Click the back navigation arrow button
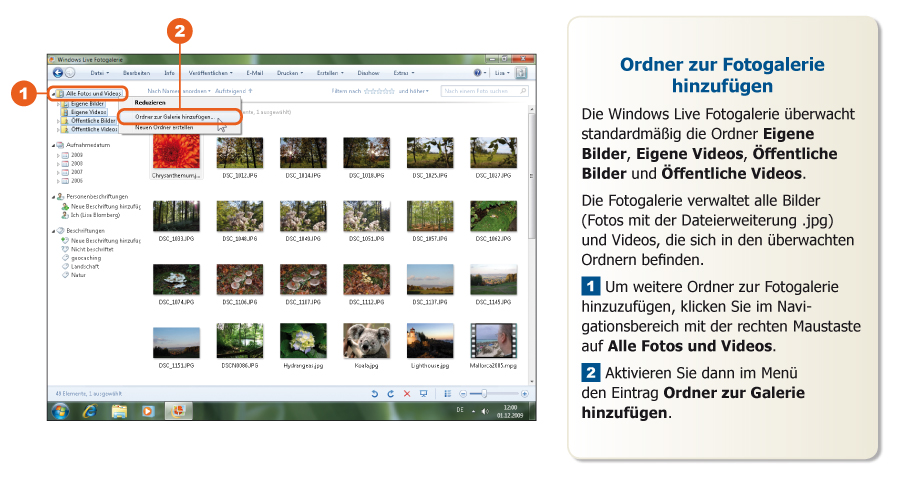 tap(57, 73)
